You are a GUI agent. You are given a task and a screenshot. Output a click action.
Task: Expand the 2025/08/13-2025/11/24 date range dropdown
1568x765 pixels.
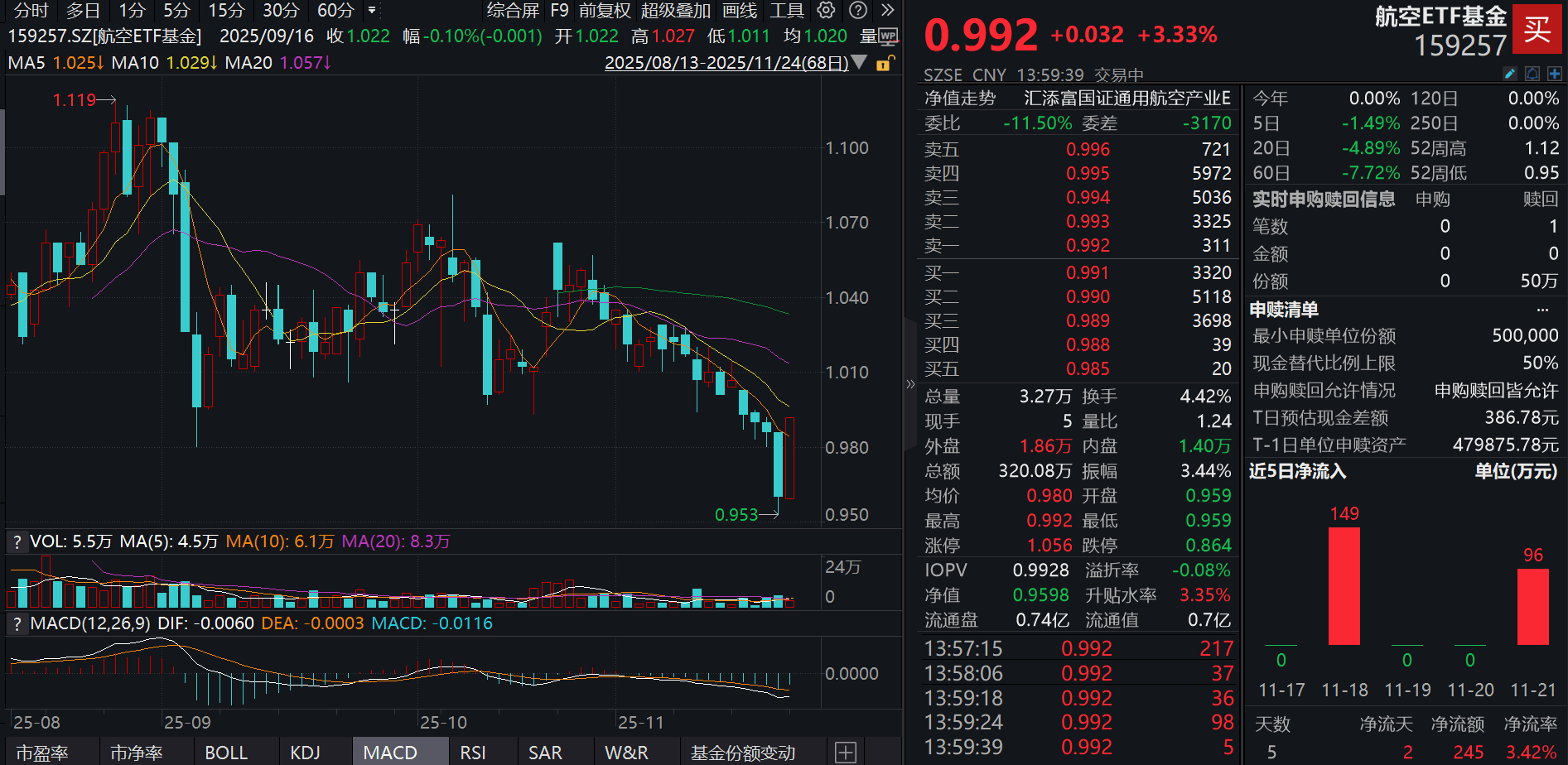click(727, 62)
